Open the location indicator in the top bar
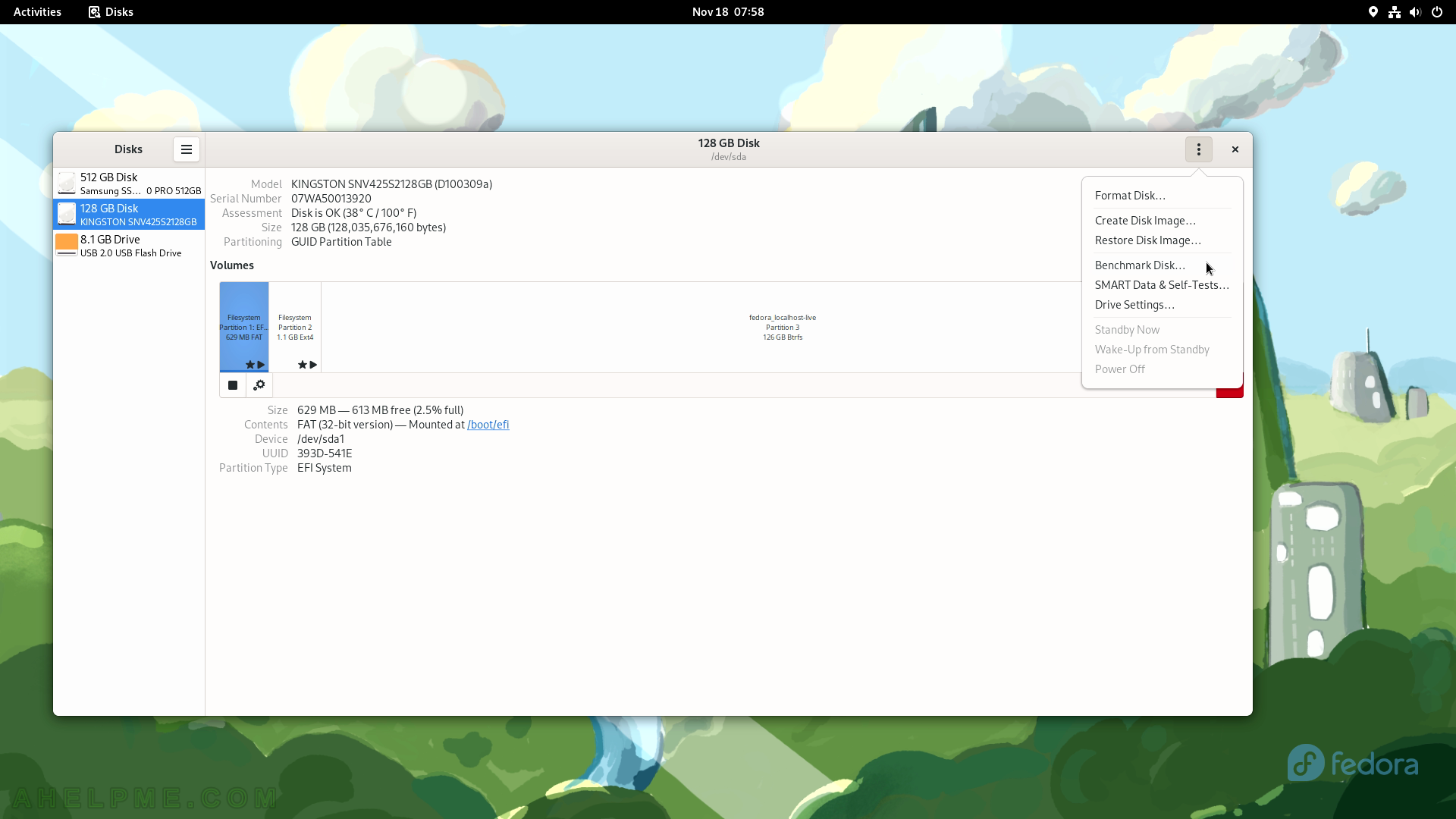1456x819 pixels. click(x=1373, y=12)
